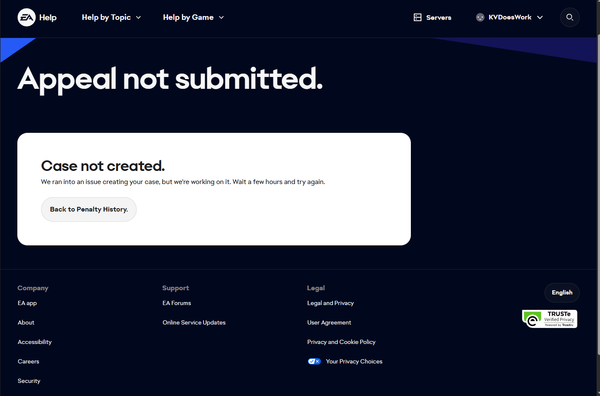
Task: Click the privacy choices toggle icon
Action: [x=314, y=361]
